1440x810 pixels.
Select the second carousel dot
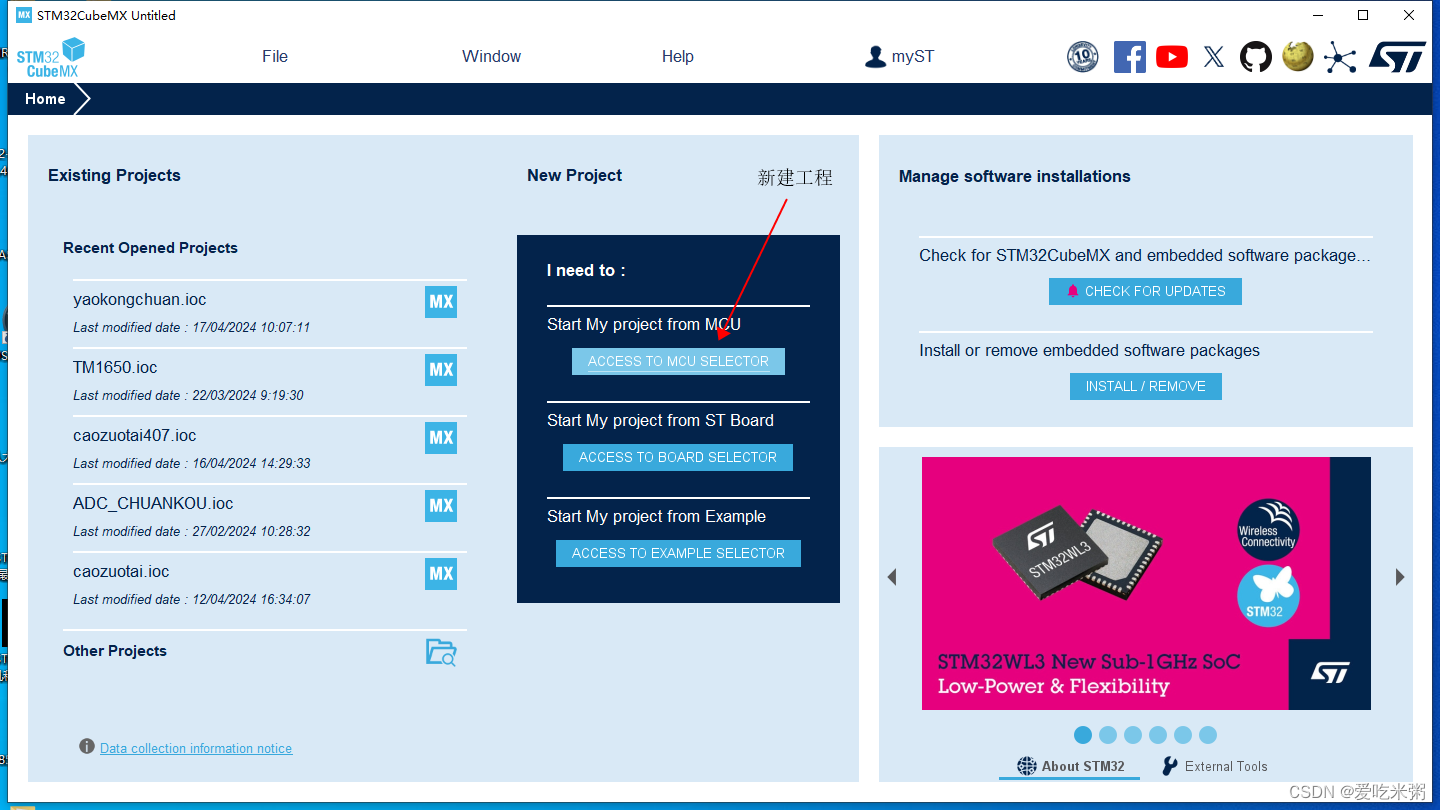(x=1108, y=735)
